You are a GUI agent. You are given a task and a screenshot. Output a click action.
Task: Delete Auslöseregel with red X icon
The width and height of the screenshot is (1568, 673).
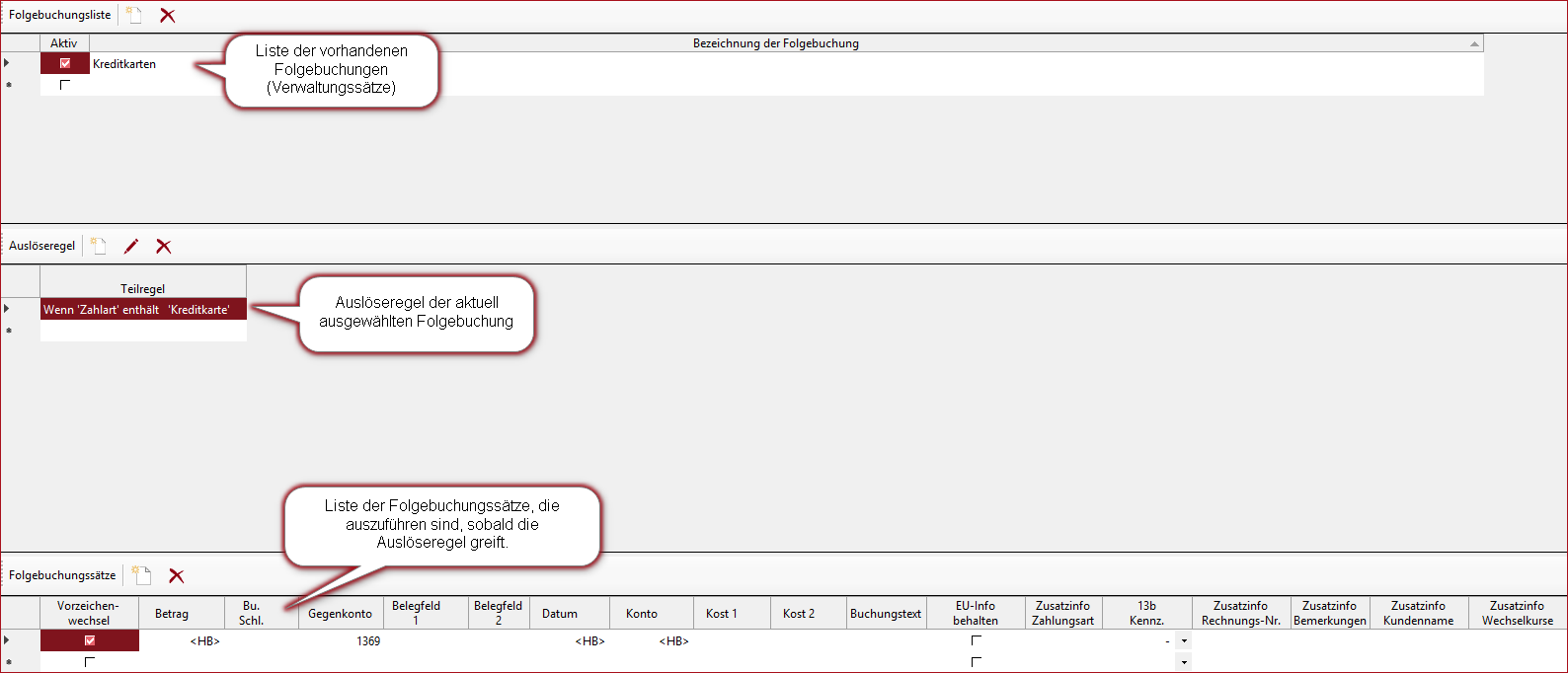[x=164, y=246]
